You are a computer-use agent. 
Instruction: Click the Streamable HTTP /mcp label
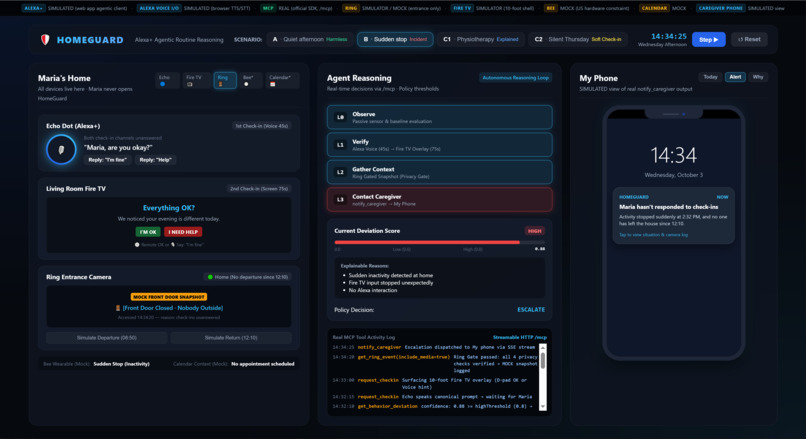[520, 338]
